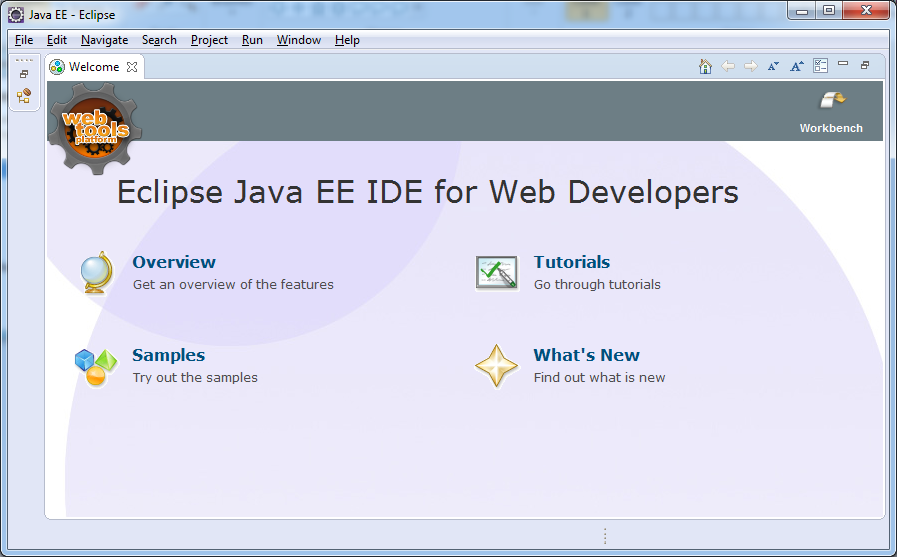
Task: Restore the minimized view stack in left trim
Action: (24, 74)
